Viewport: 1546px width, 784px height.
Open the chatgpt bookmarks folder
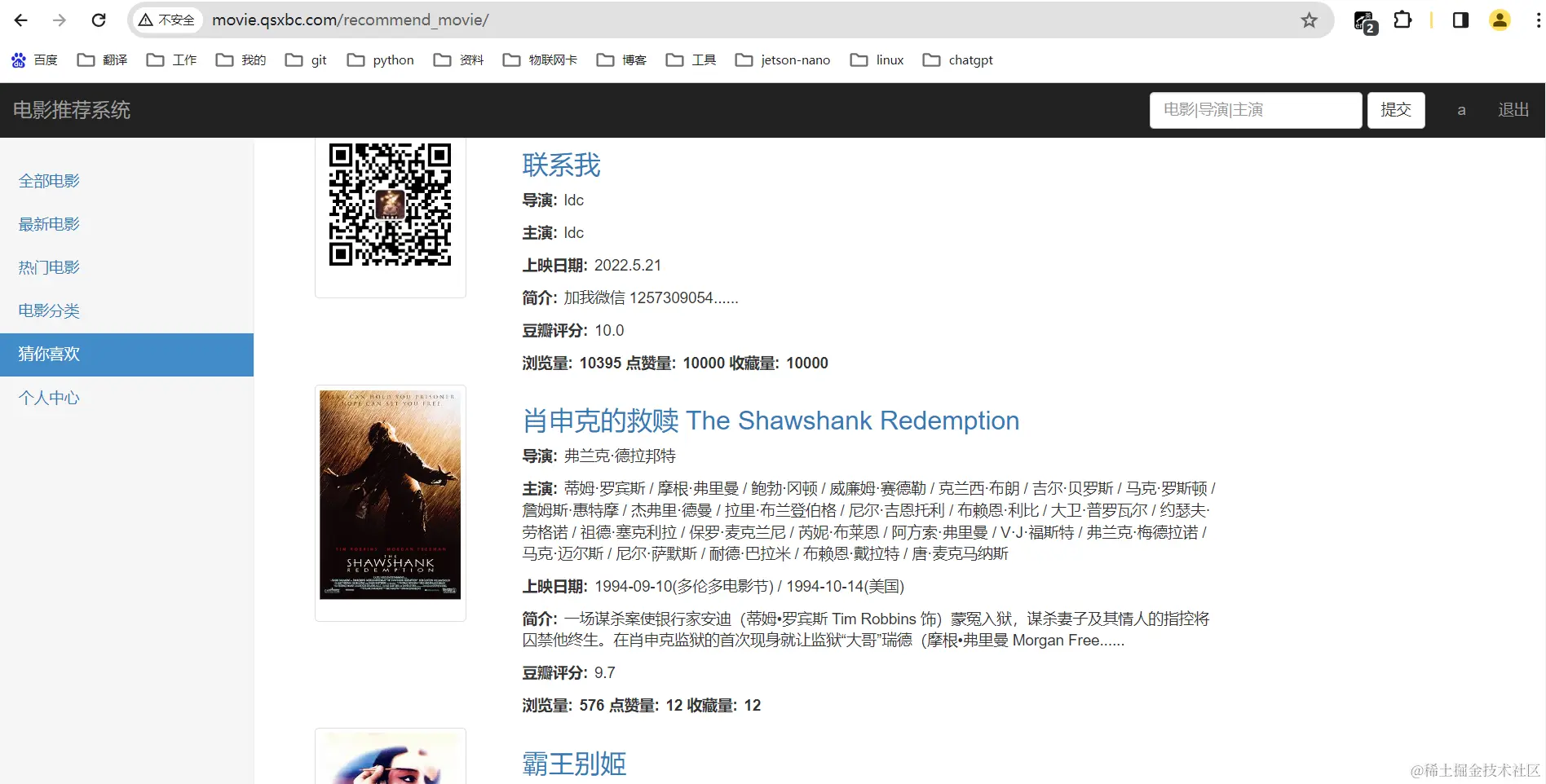[957, 59]
